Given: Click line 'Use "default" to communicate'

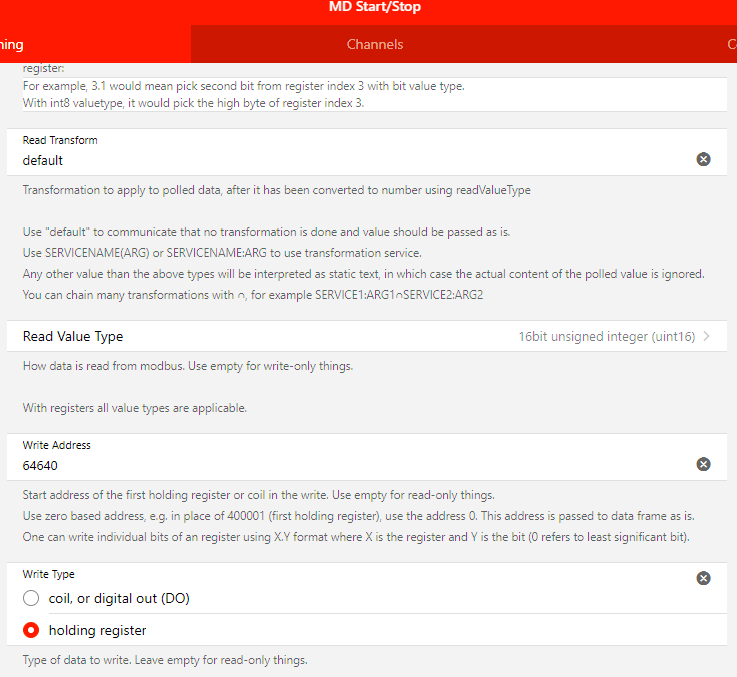Looking at the screenshot, I should pos(266,232).
